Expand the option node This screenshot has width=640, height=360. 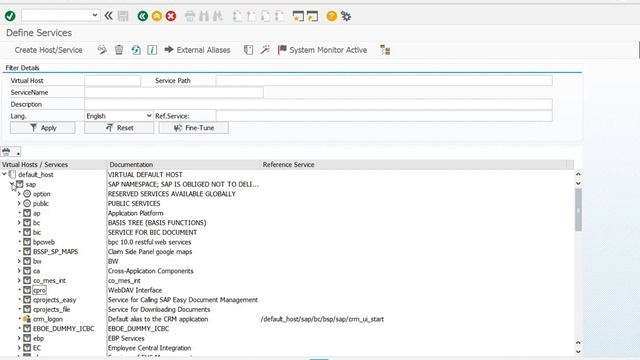(x=19, y=194)
